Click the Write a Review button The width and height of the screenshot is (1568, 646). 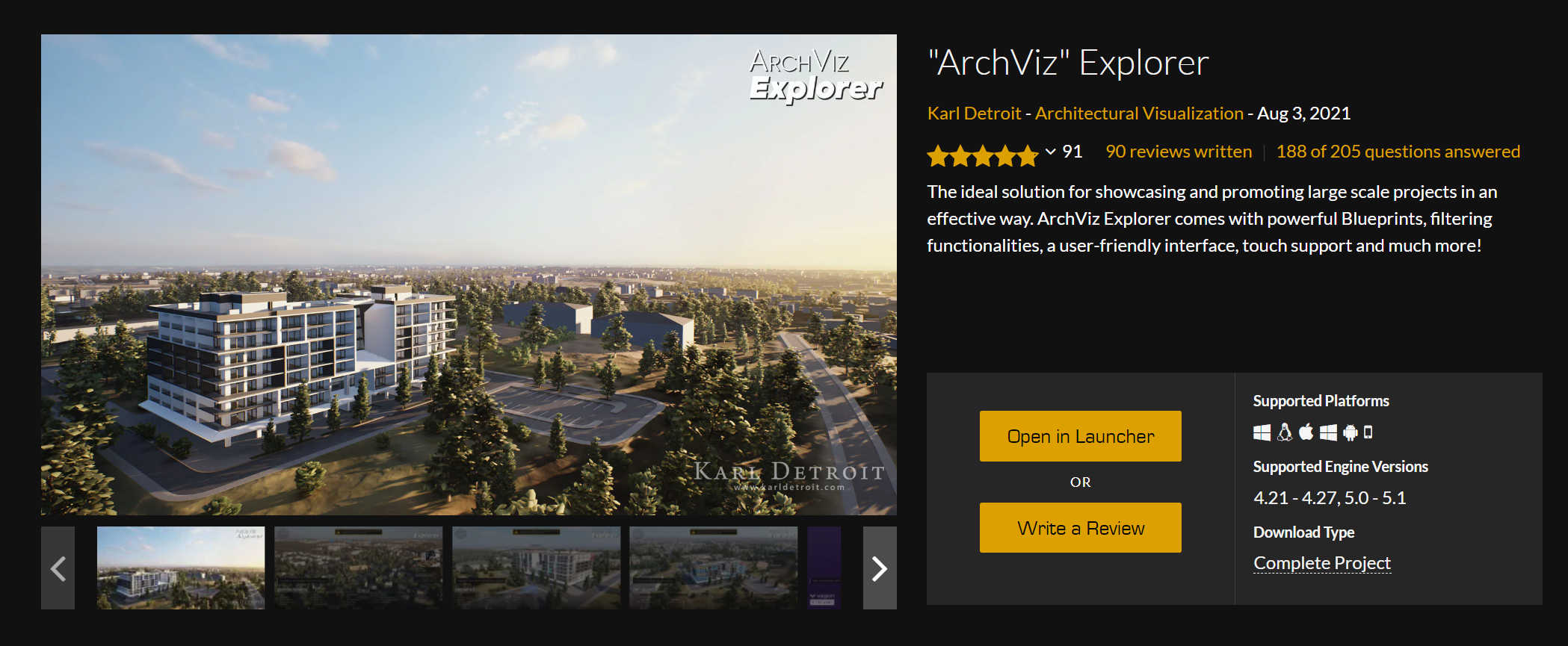[1081, 528]
